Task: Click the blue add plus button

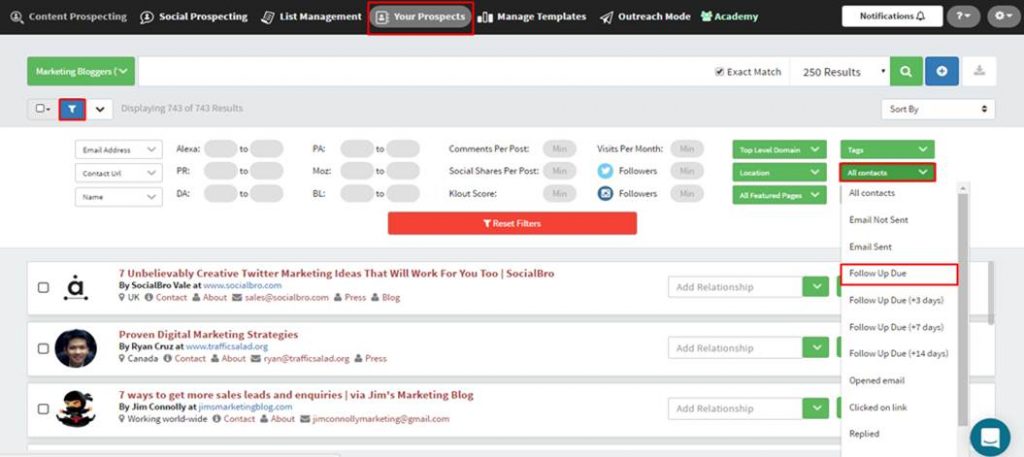Action: click(942, 72)
